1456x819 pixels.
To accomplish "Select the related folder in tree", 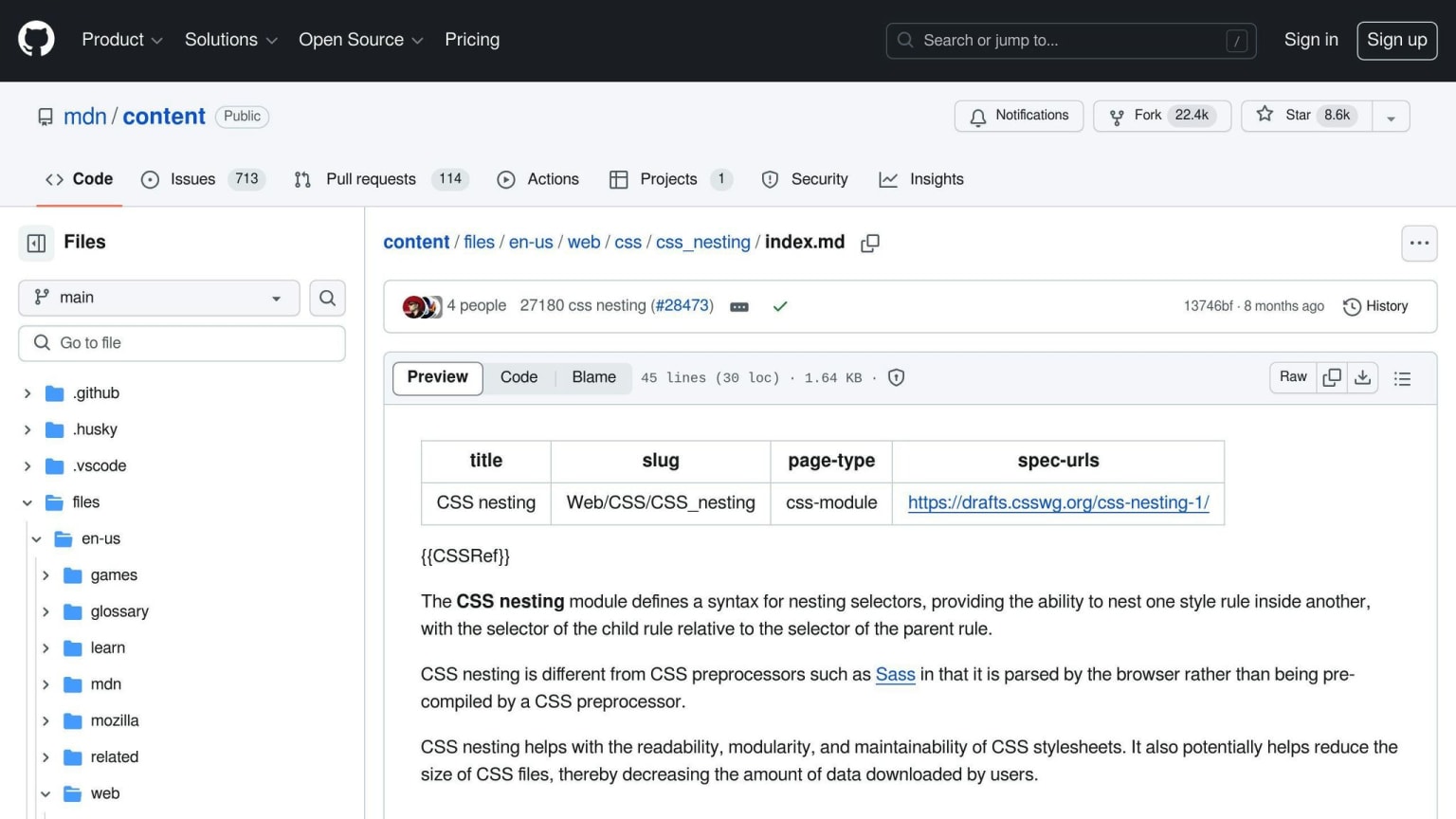I will (114, 757).
